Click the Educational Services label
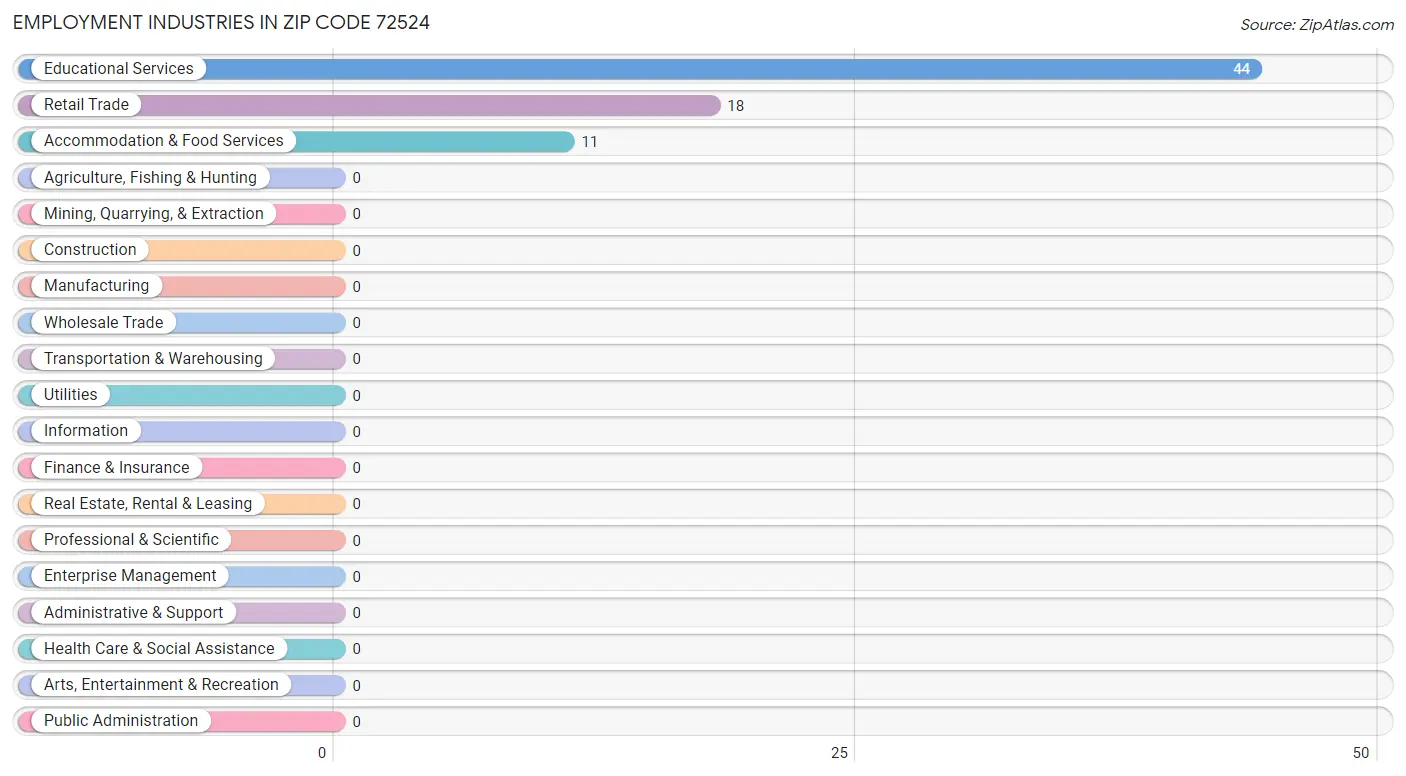 click(119, 69)
